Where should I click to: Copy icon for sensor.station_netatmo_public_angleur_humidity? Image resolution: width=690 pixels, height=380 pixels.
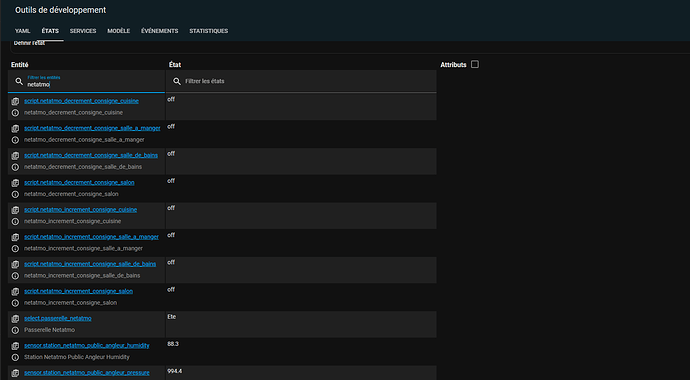point(15,346)
